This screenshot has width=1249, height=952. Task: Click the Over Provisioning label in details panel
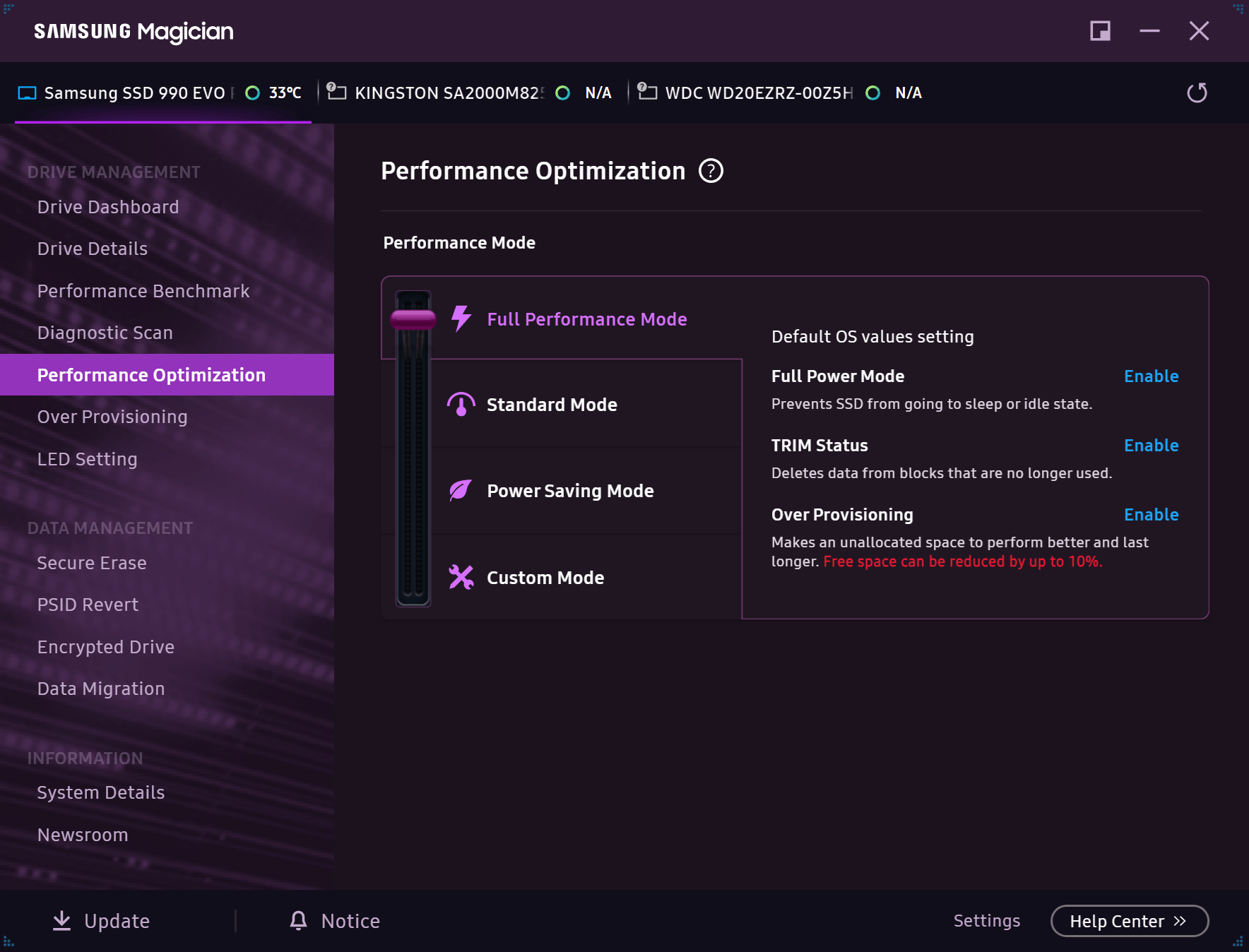point(842,515)
